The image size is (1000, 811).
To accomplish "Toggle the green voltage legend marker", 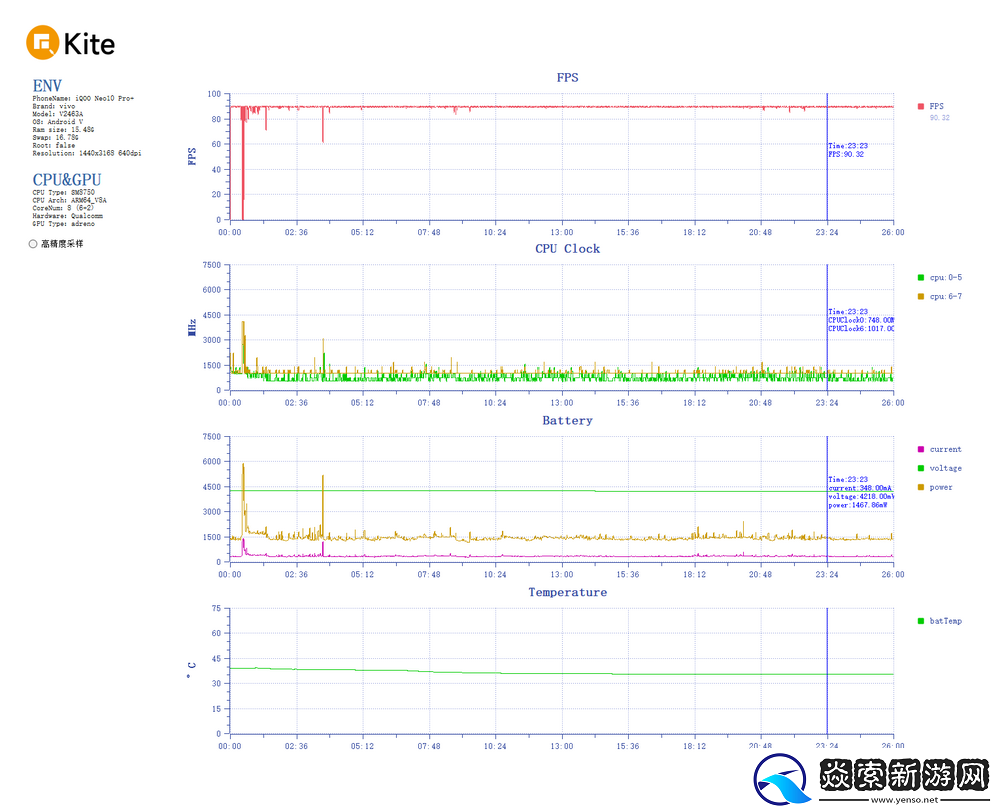I will point(920,468).
